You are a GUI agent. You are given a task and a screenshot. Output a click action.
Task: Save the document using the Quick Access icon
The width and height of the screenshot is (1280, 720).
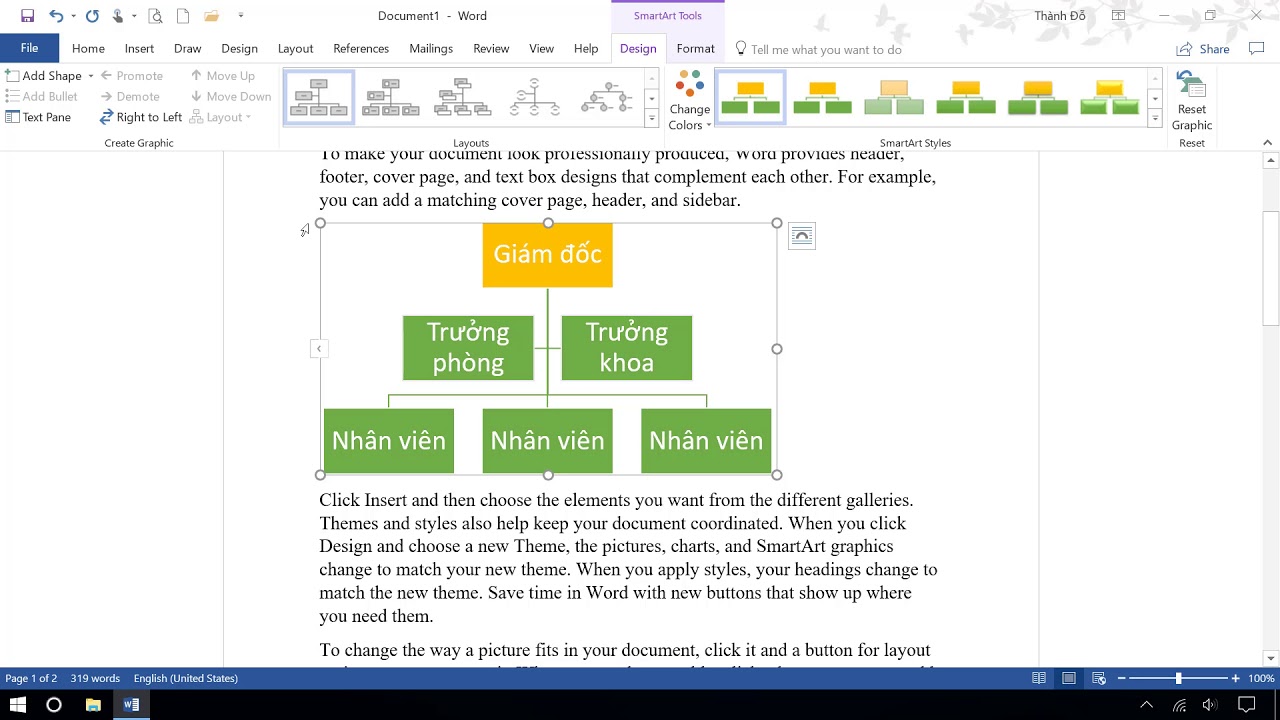[x=27, y=16]
